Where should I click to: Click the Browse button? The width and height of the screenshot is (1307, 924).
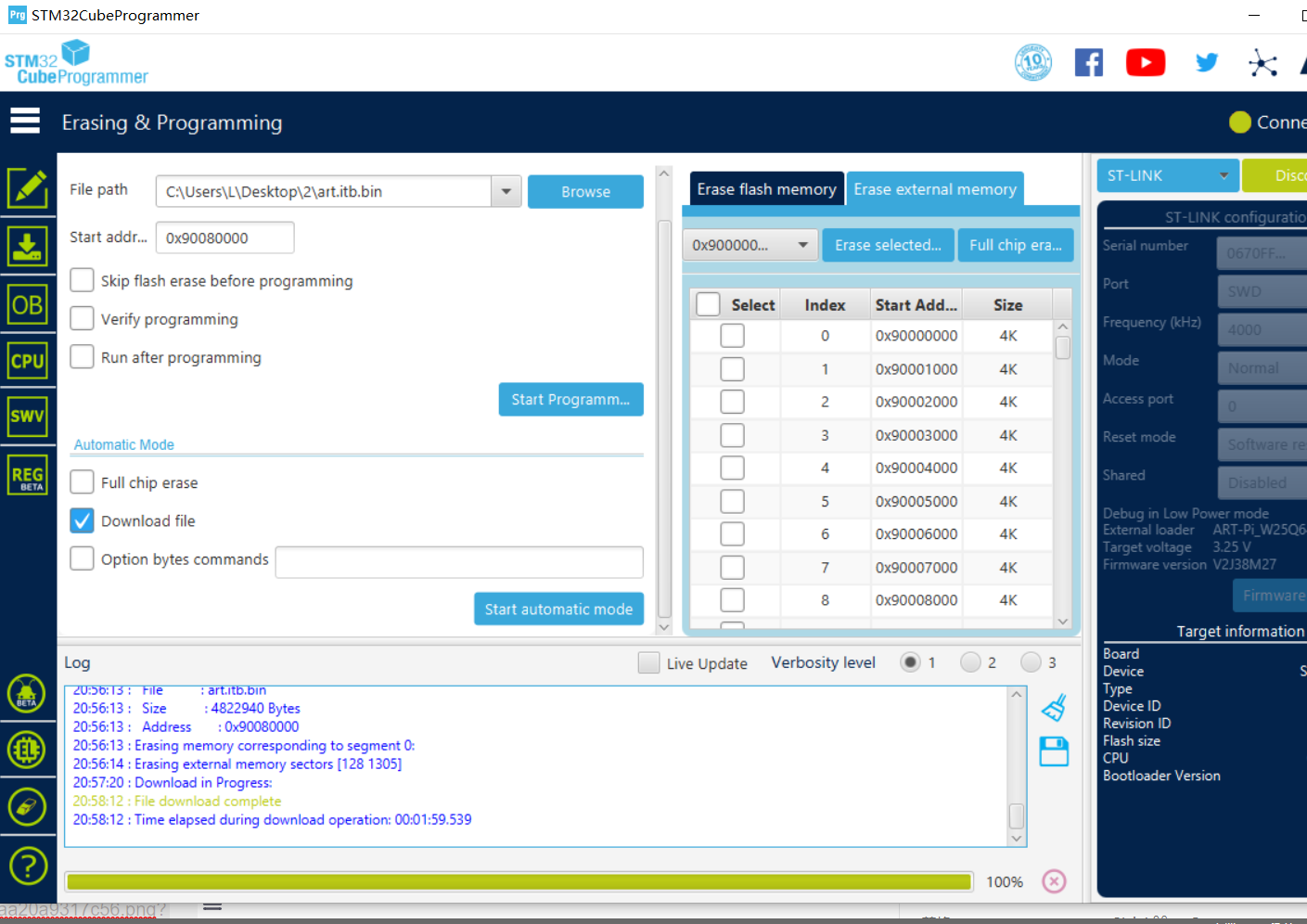coord(585,191)
